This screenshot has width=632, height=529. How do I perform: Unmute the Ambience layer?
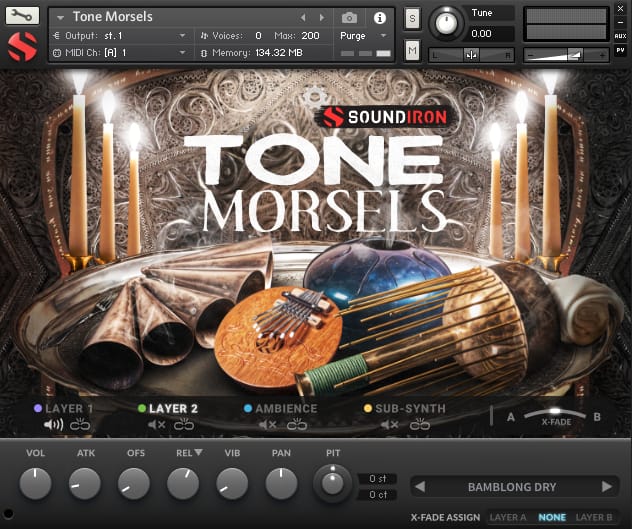(268, 425)
